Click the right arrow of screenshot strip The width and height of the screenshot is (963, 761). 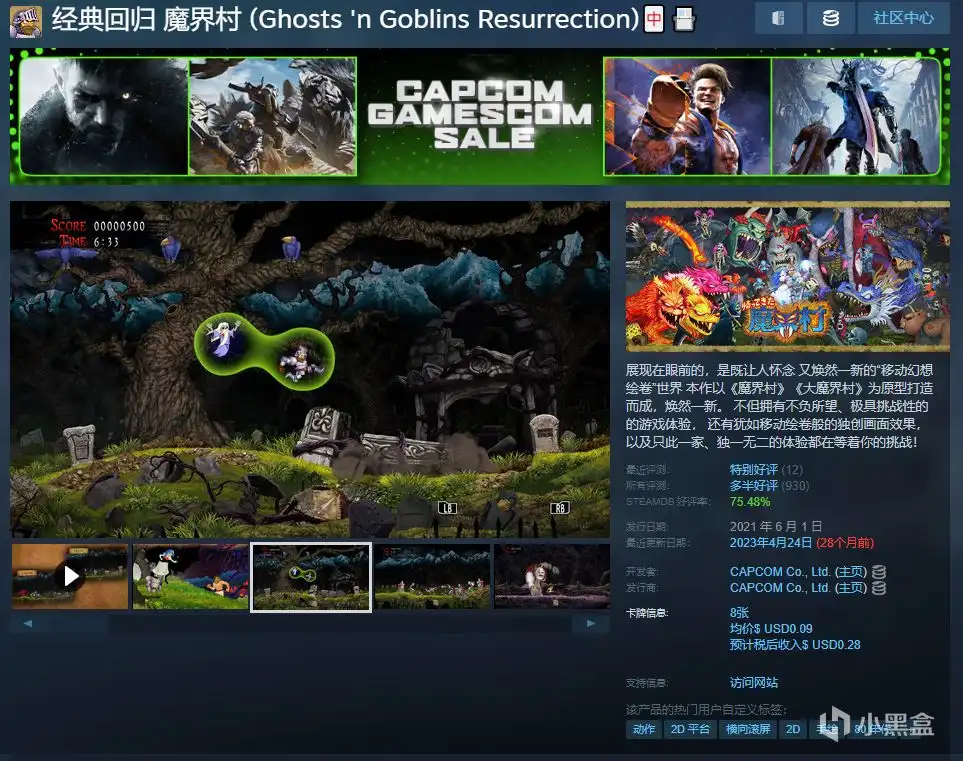click(591, 623)
